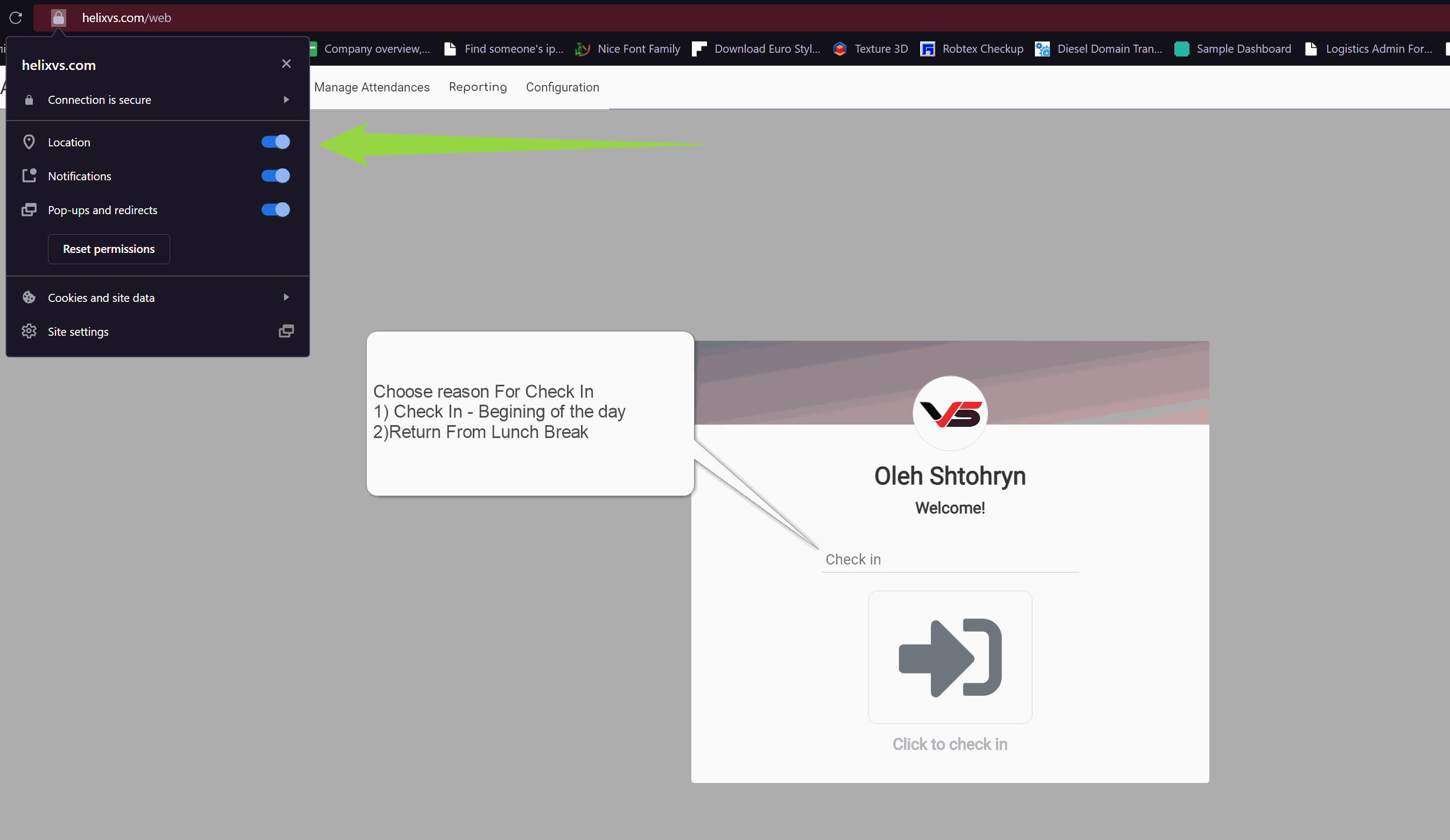Click the check-in arrow icon to check in
Viewport: 1450px width, 840px height.
(x=949, y=657)
